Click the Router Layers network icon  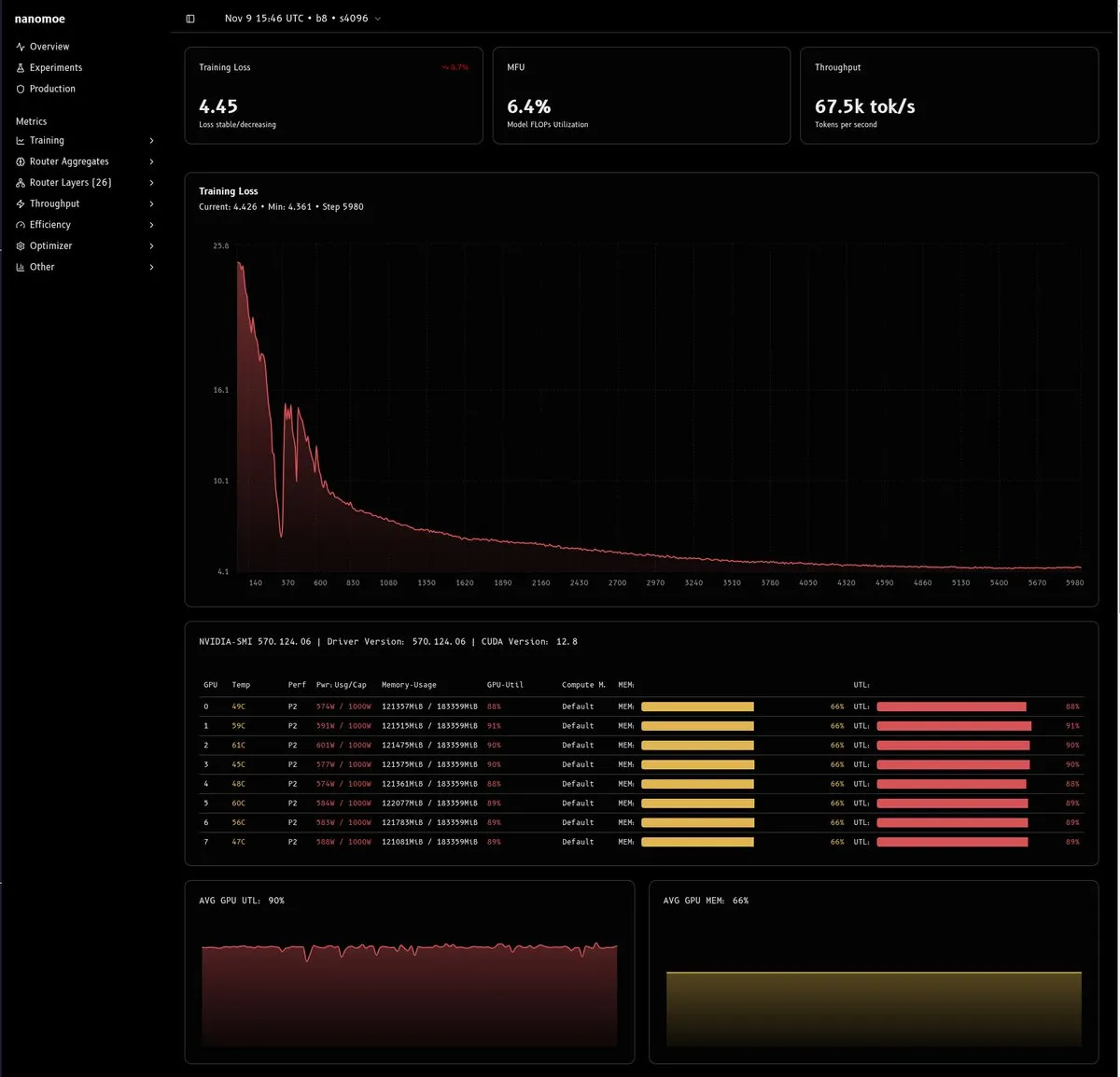[x=21, y=183]
